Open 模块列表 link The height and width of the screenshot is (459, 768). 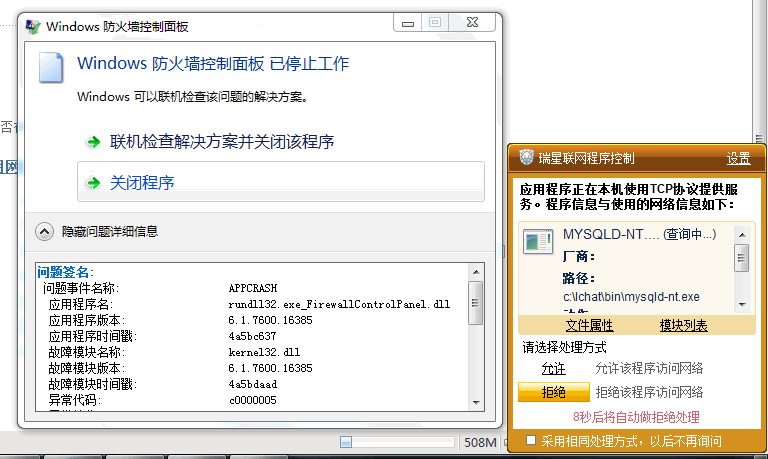click(x=683, y=325)
